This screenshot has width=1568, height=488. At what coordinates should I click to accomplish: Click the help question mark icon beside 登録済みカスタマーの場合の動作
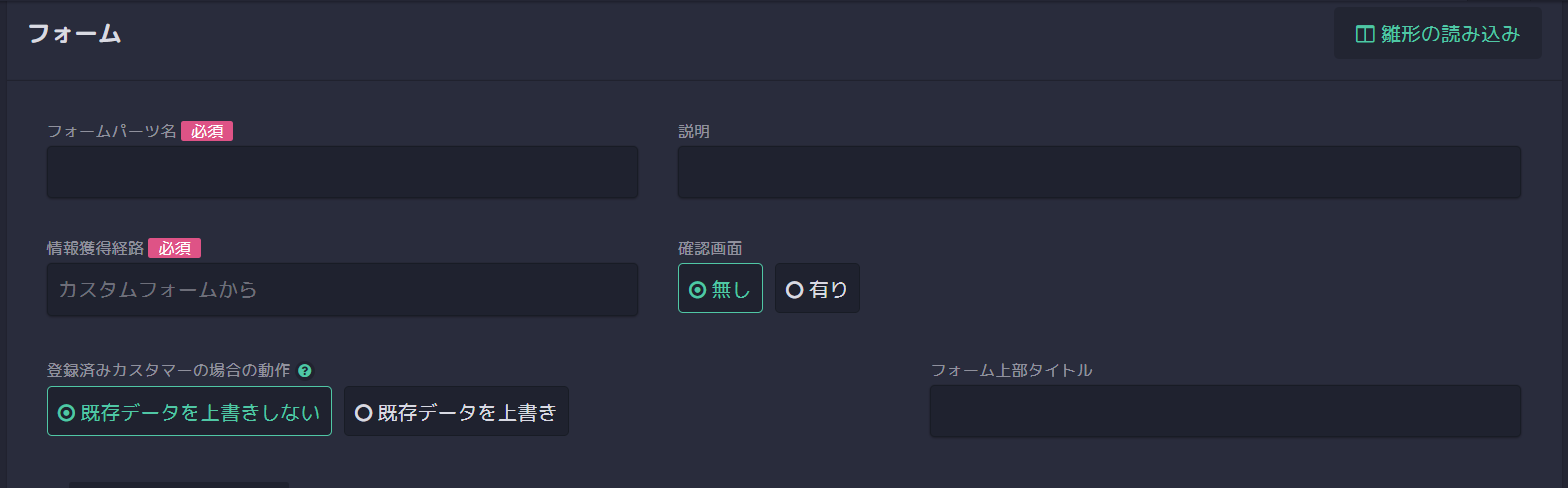305,370
